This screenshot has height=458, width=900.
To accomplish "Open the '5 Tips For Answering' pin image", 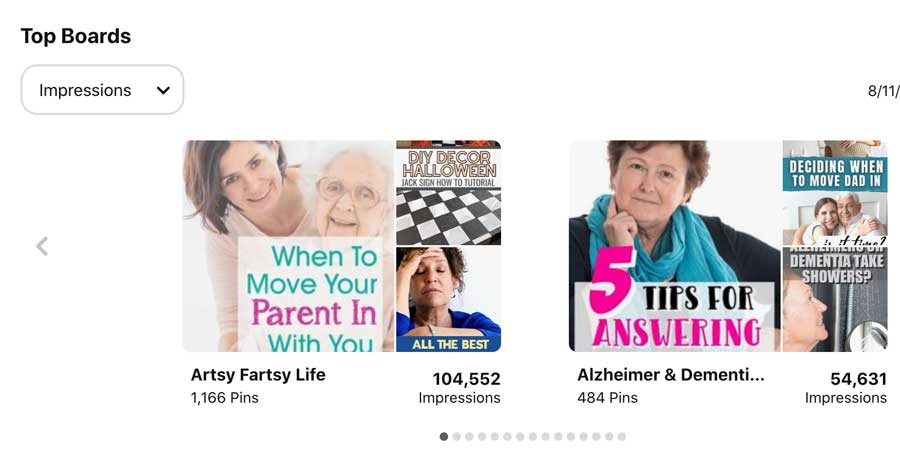I will 674,246.
